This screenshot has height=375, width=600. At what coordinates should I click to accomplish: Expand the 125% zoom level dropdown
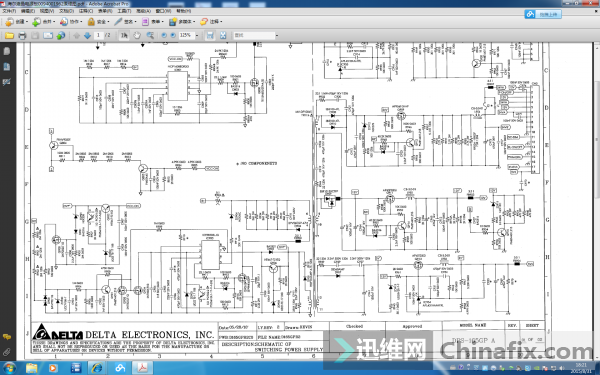pos(197,36)
